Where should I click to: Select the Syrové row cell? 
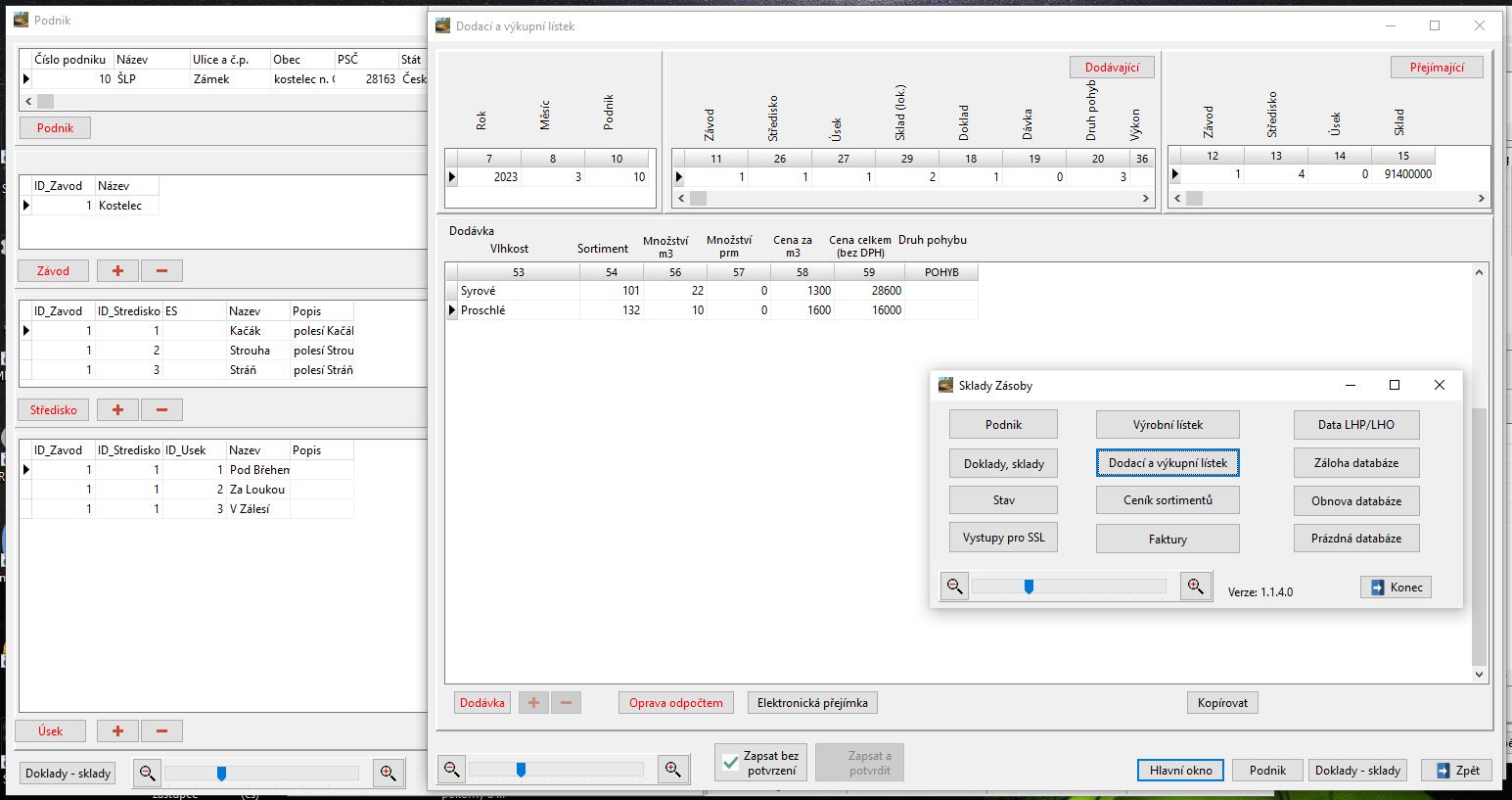[x=519, y=291]
